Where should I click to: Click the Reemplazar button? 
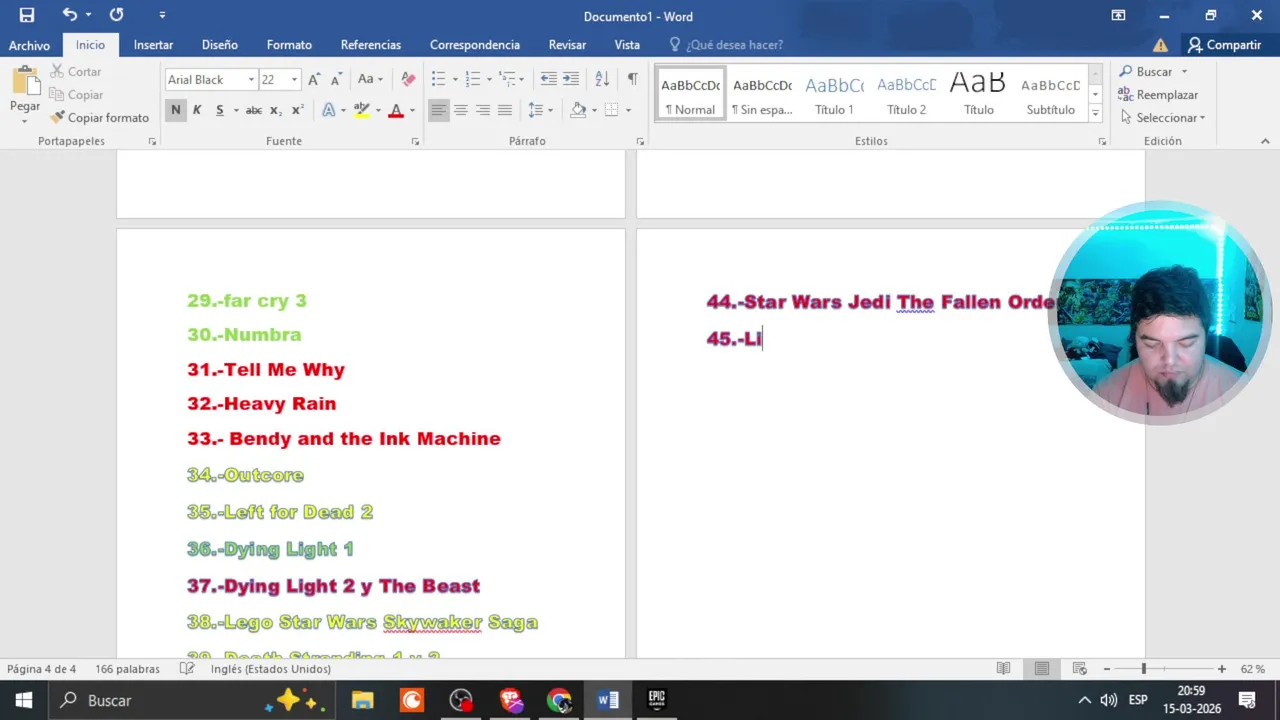pyautogui.click(x=1158, y=95)
